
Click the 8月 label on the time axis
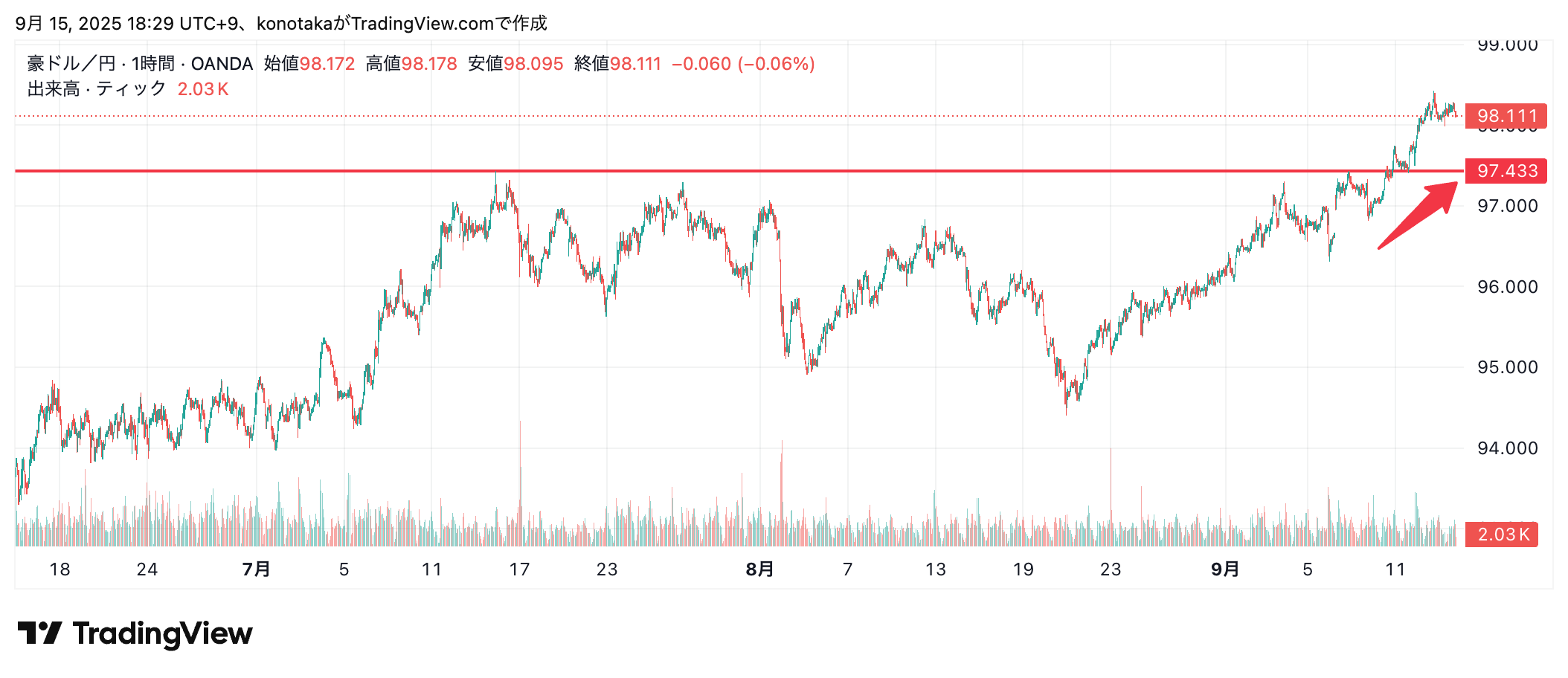point(759,569)
